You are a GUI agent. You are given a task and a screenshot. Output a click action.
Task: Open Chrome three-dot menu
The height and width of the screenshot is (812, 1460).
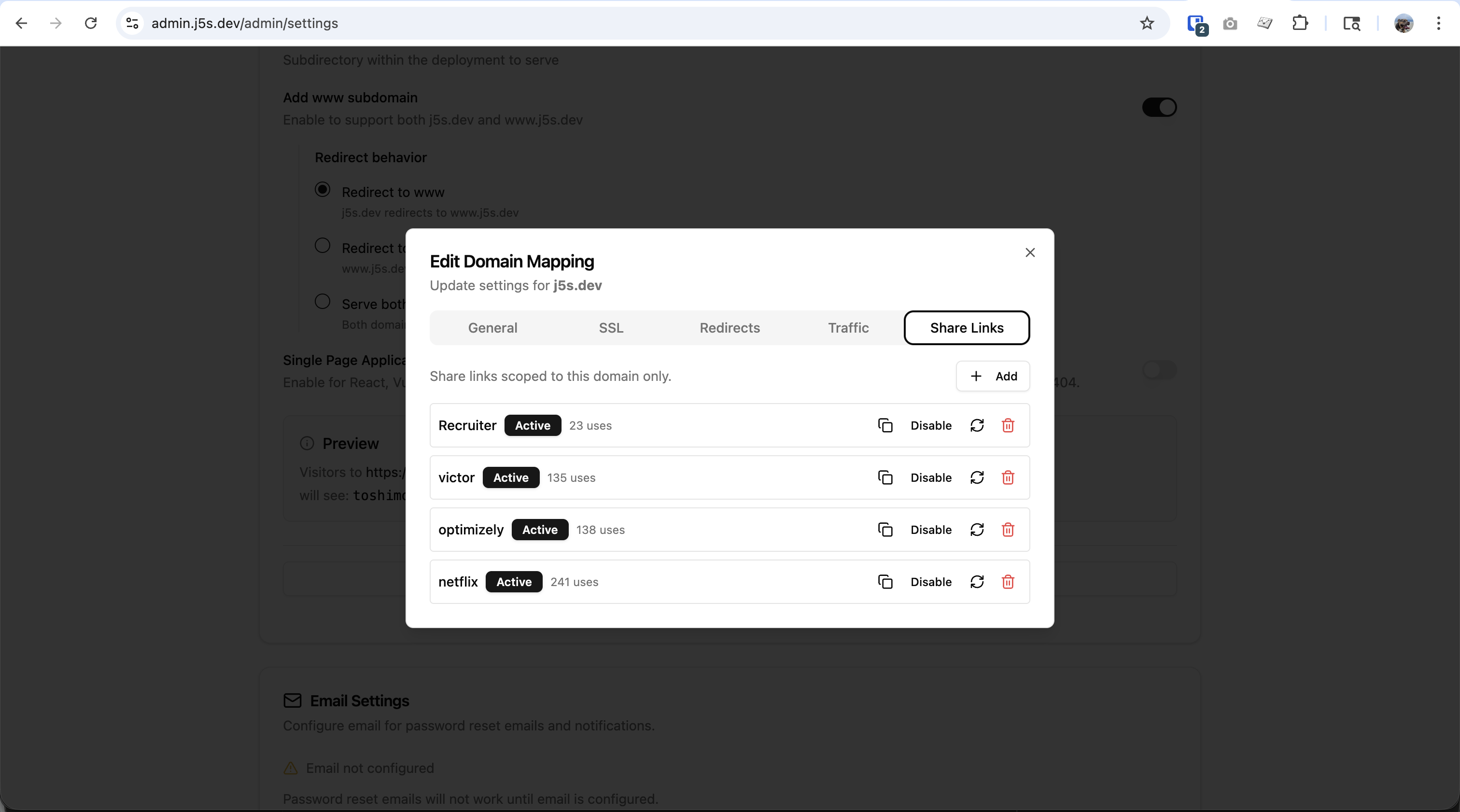pyautogui.click(x=1438, y=23)
